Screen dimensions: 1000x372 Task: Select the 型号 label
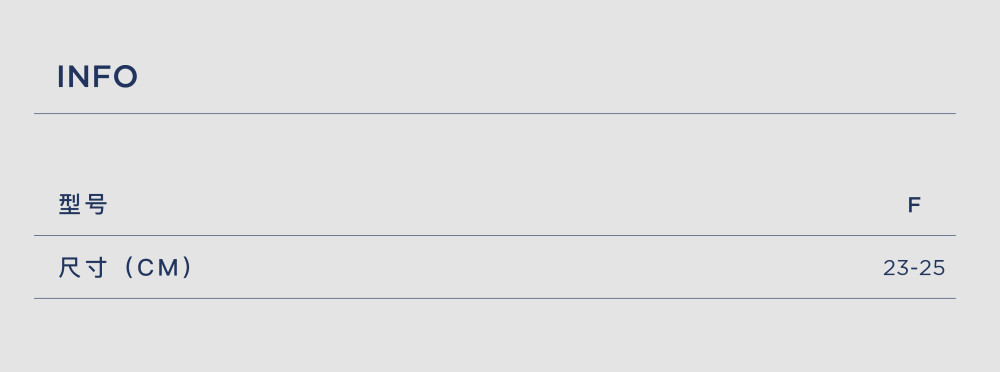pos(83,204)
